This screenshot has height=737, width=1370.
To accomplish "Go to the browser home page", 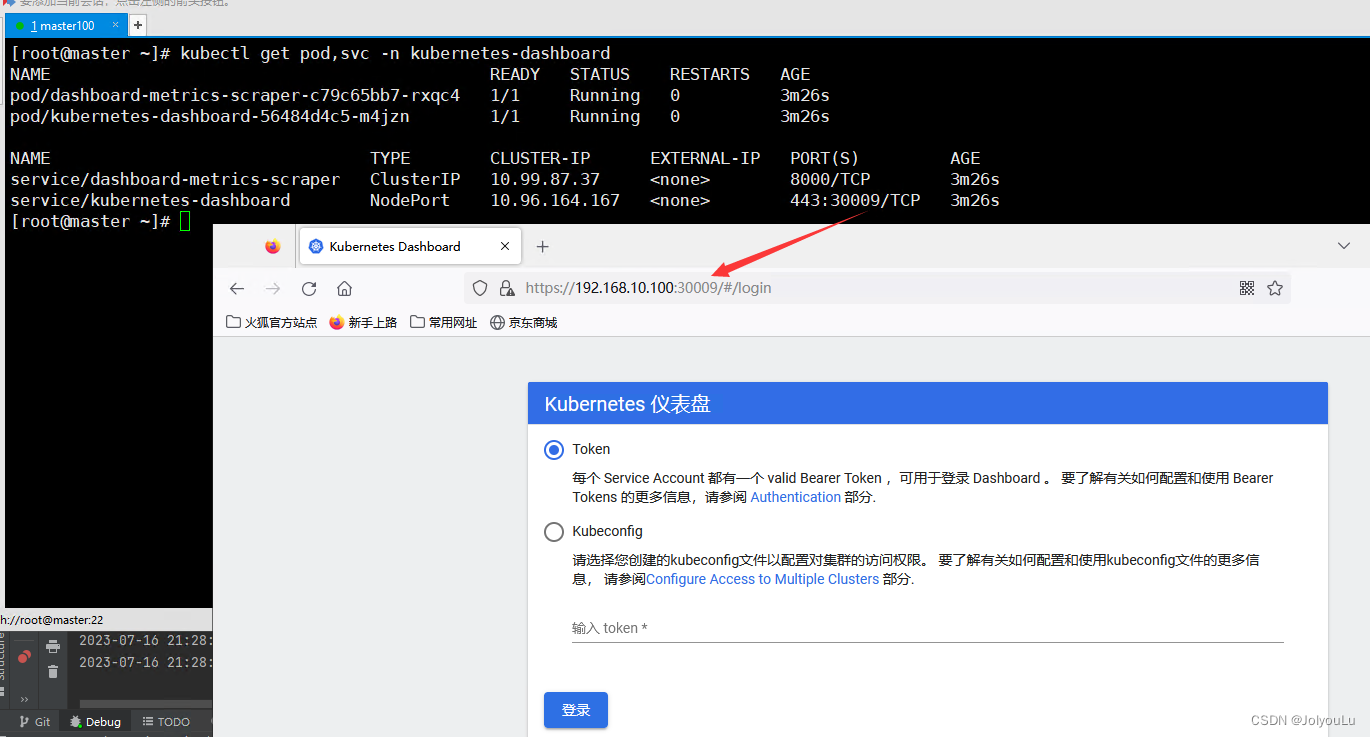I will pyautogui.click(x=344, y=288).
